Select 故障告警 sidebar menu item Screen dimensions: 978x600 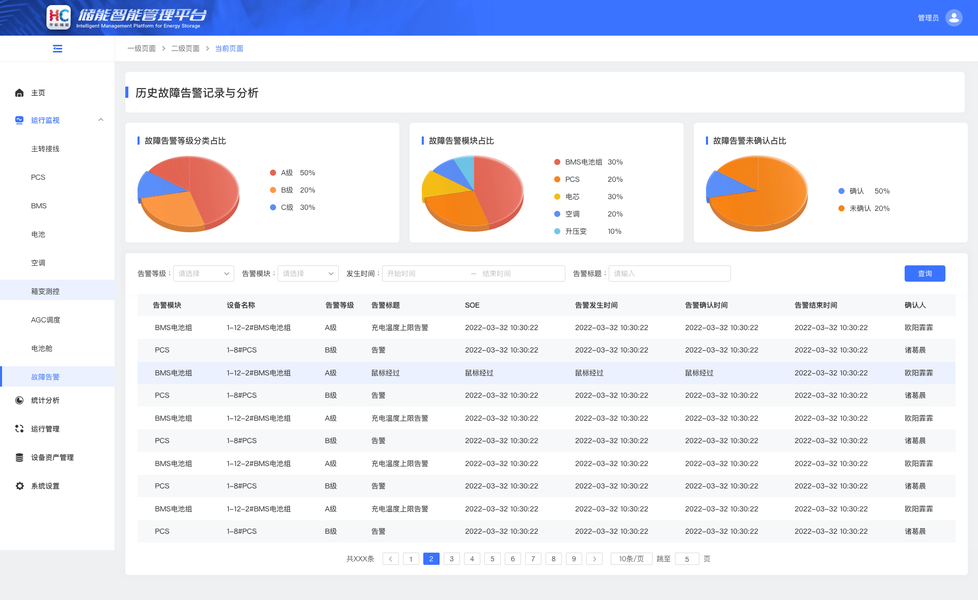click(x=57, y=377)
